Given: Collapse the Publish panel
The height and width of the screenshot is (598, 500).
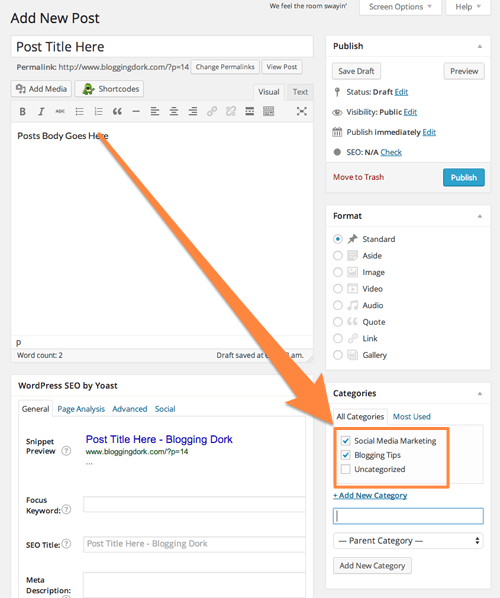Looking at the screenshot, I should (x=480, y=46).
